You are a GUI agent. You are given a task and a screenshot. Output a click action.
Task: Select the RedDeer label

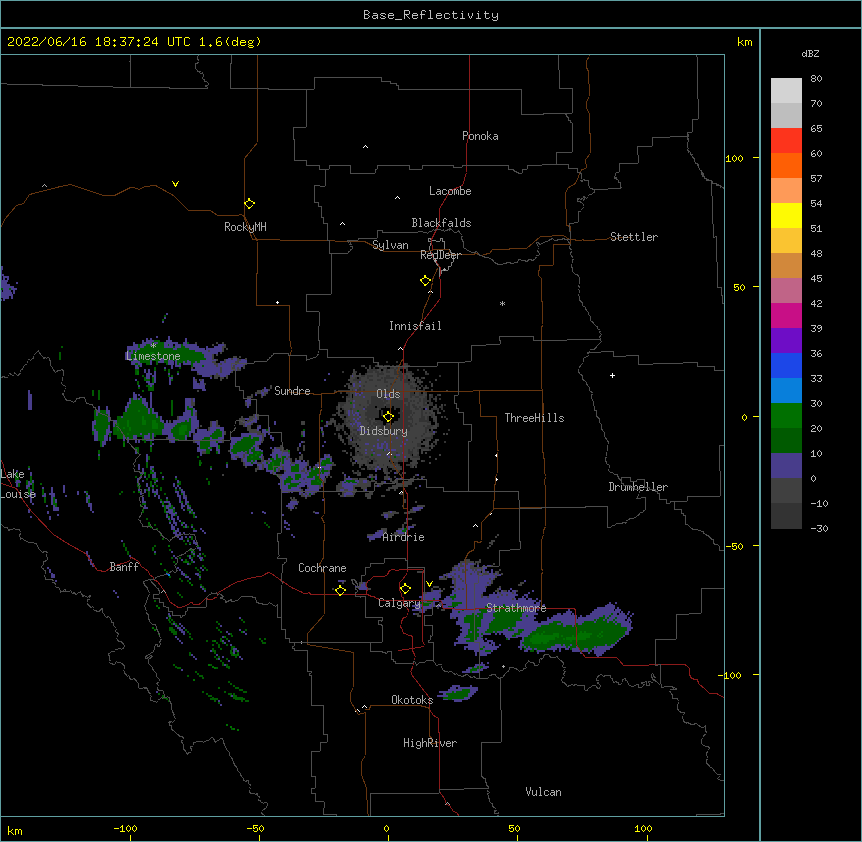[440, 255]
